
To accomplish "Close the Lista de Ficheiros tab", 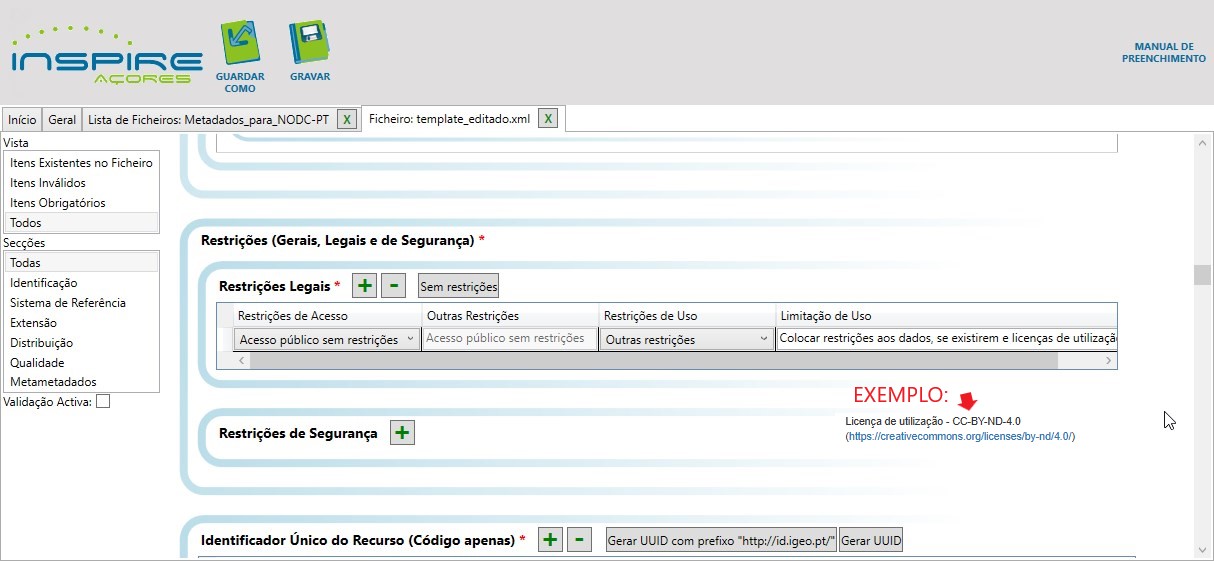I will [x=346, y=120].
